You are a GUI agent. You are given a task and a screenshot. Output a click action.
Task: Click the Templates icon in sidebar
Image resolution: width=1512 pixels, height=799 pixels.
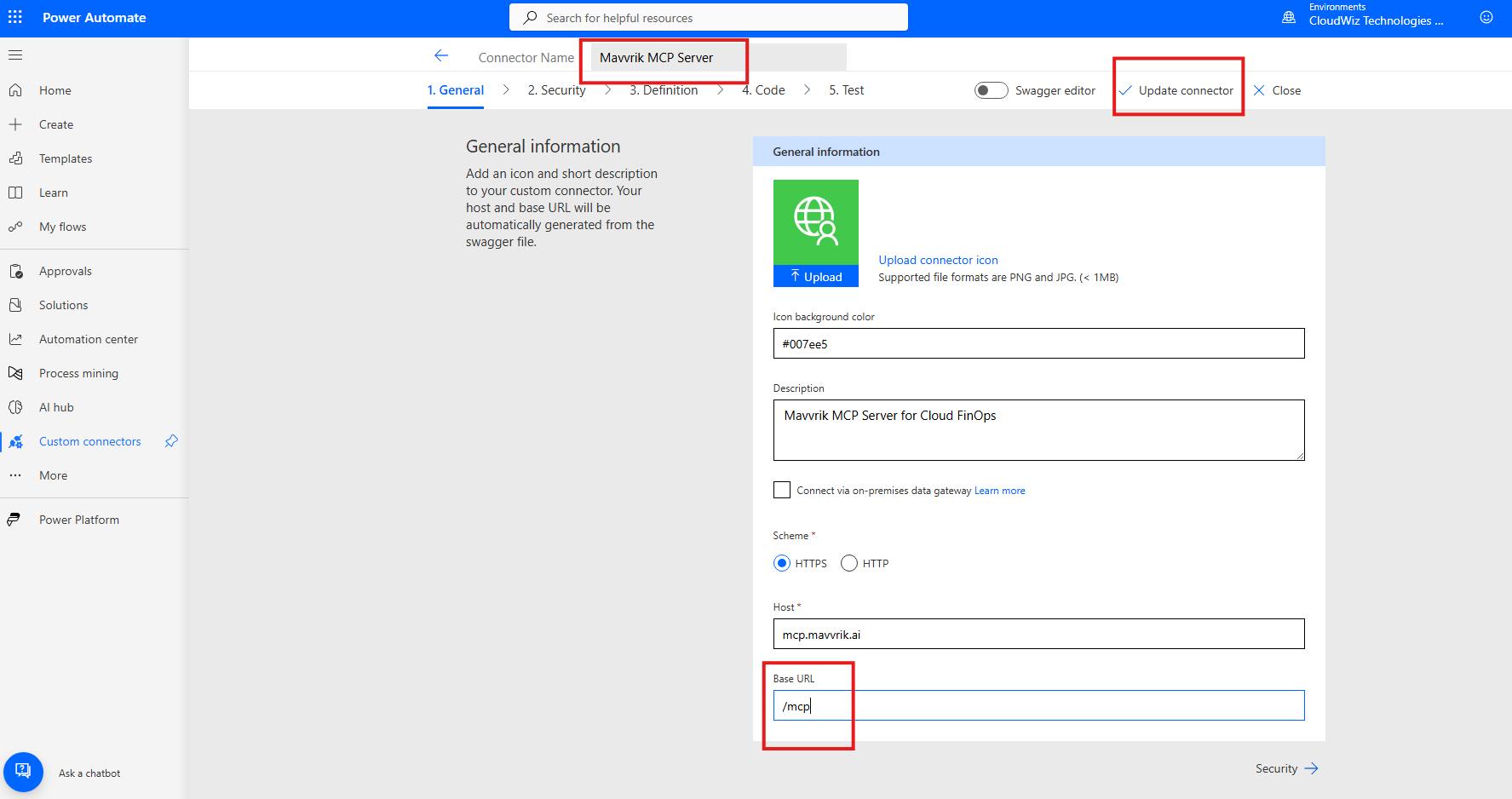tap(15, 158)
